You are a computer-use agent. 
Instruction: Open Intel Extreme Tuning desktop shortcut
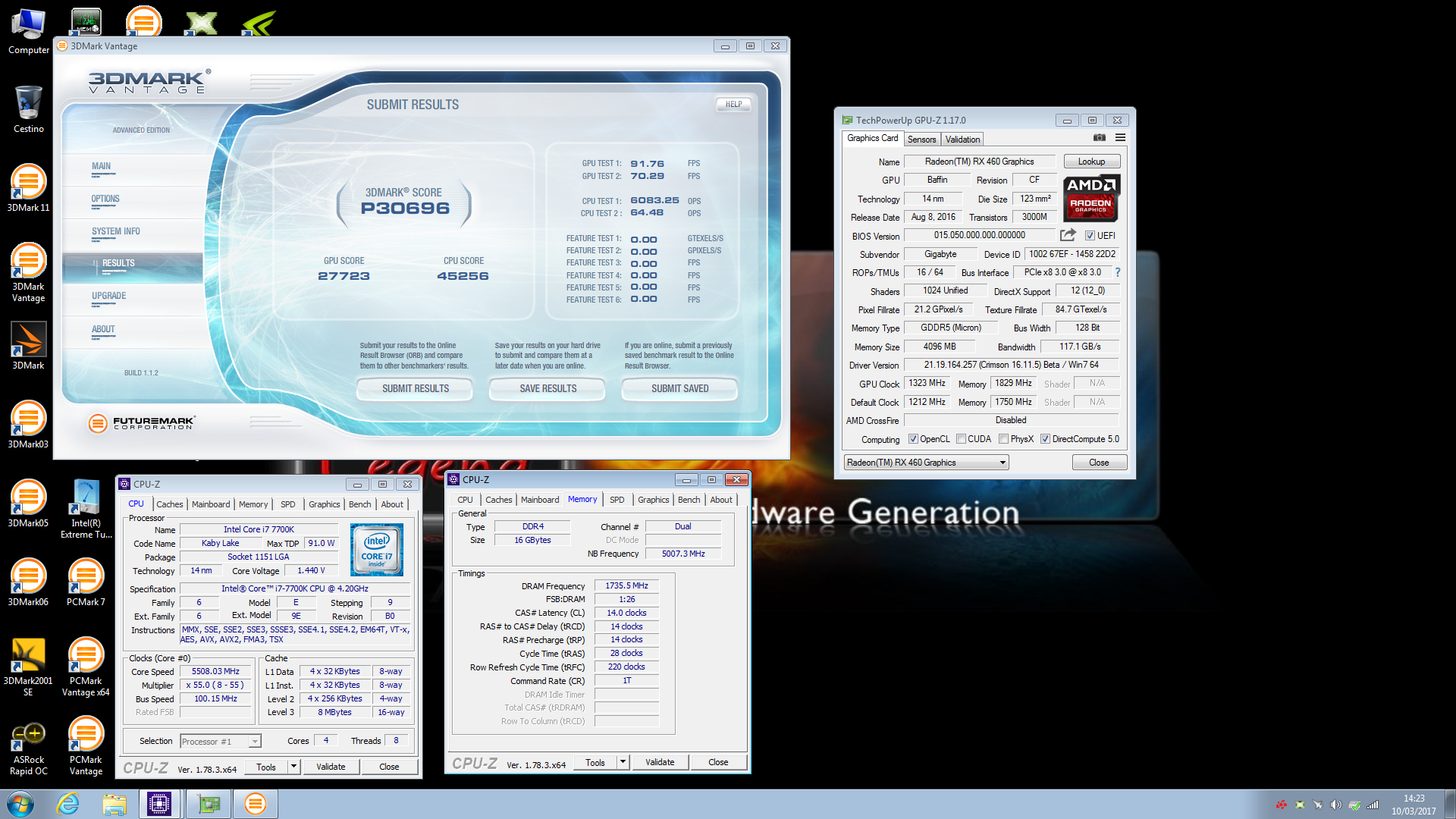pos(86,508)
